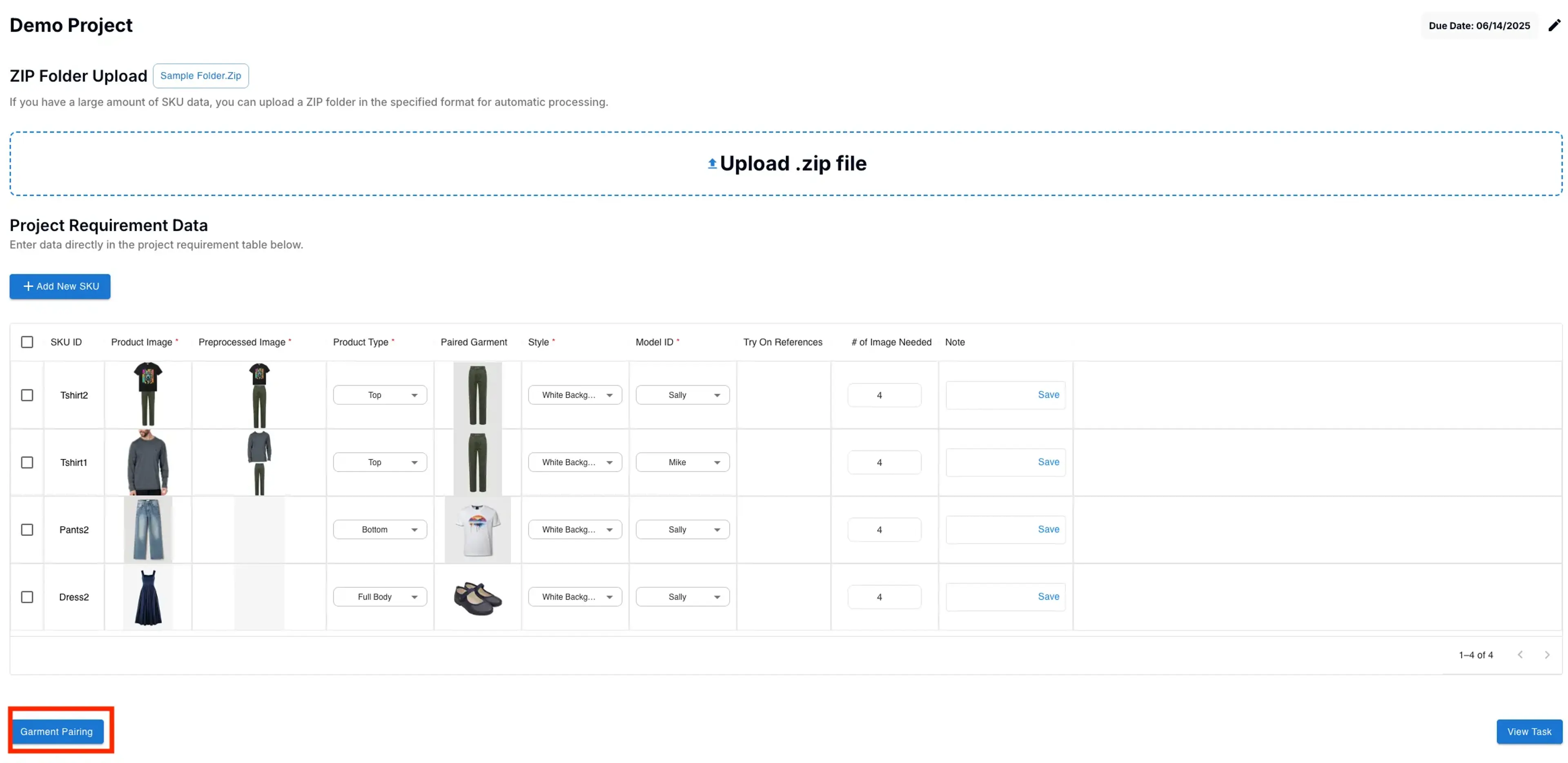Go to the next table page with the right arrow
The image size is (1568, 763).
click(1547, 655)
